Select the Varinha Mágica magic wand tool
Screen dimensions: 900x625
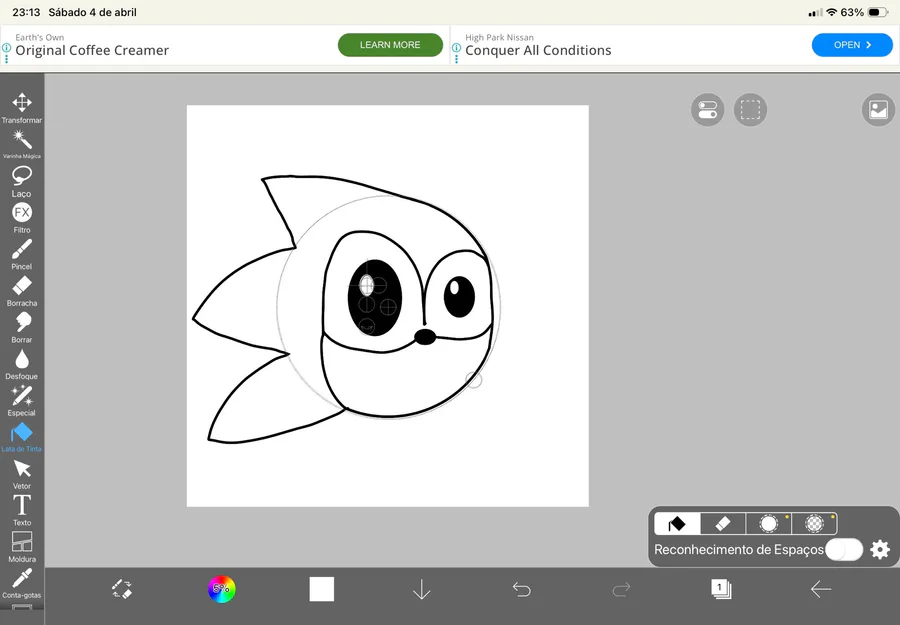22,144
